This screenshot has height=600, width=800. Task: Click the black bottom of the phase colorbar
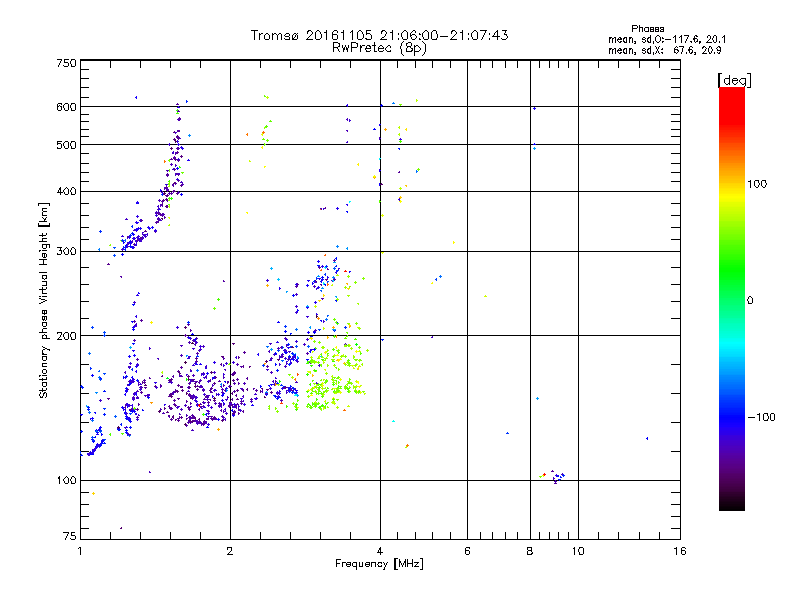(x=732, y=503)
